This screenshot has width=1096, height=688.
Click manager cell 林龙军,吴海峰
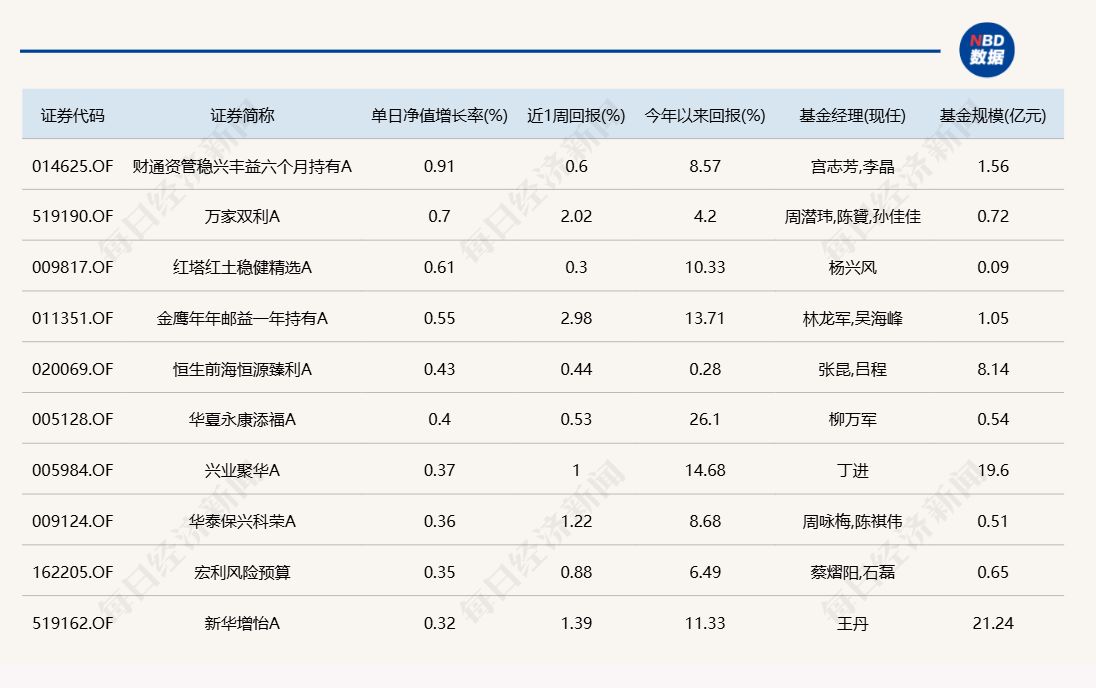point(852,318)
